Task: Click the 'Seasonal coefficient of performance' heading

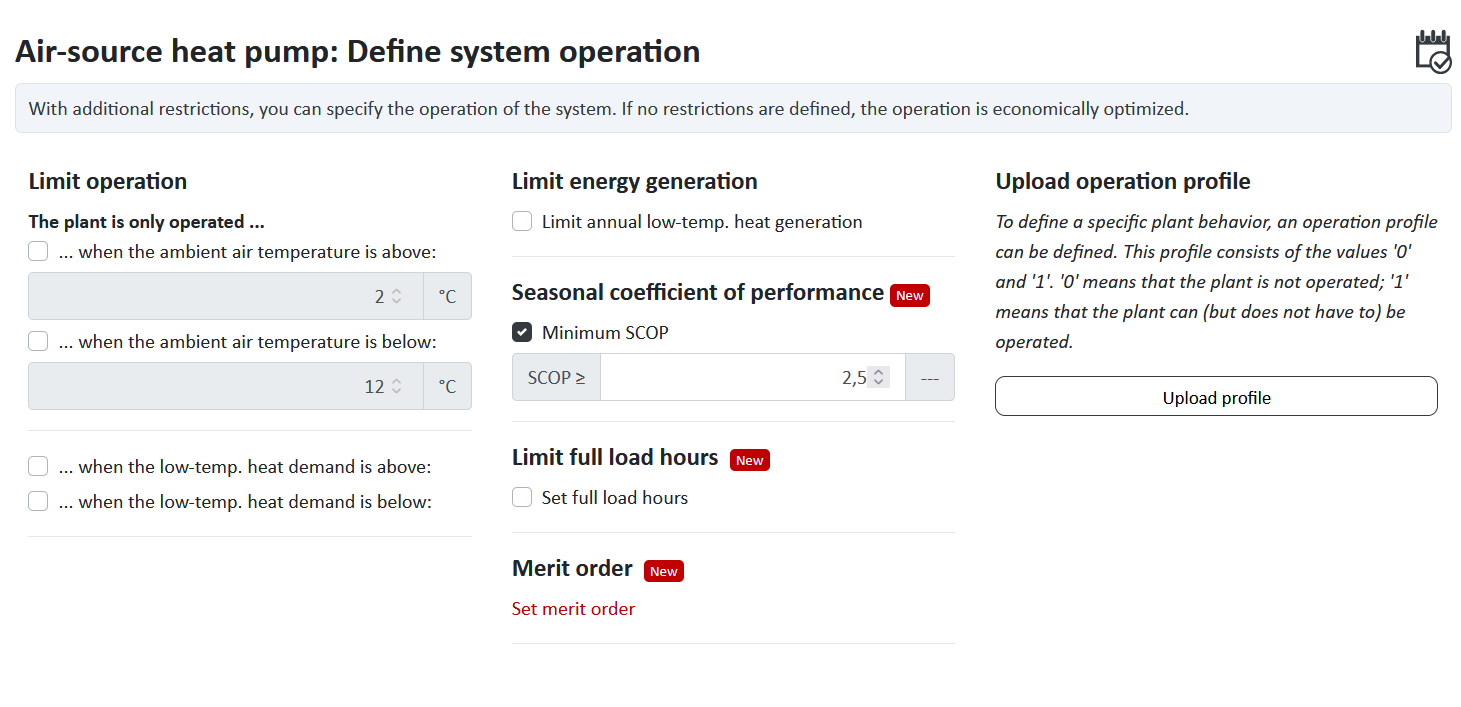Action: click(x=698, y=292)
